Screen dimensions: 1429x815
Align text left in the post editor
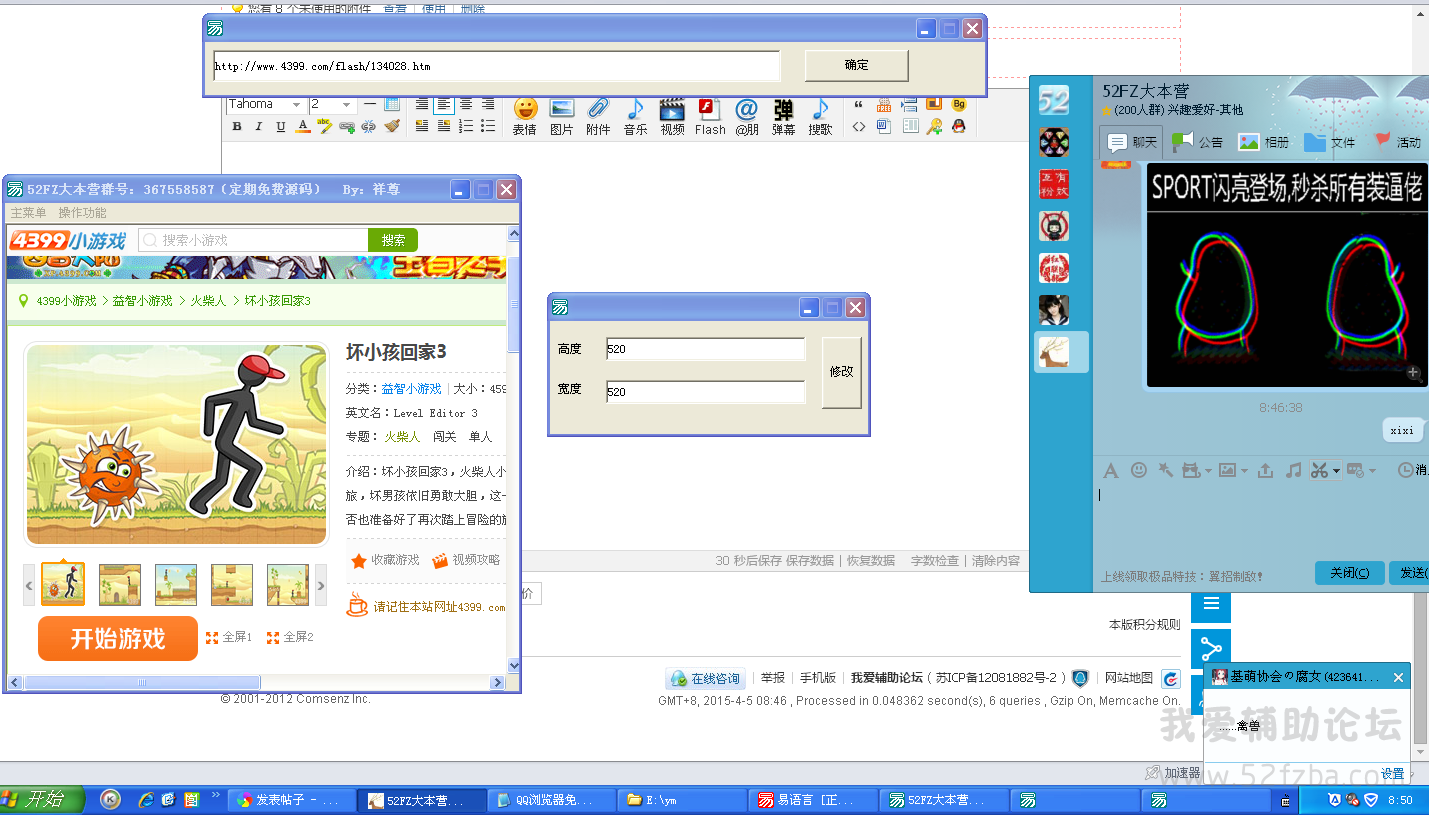443,104
